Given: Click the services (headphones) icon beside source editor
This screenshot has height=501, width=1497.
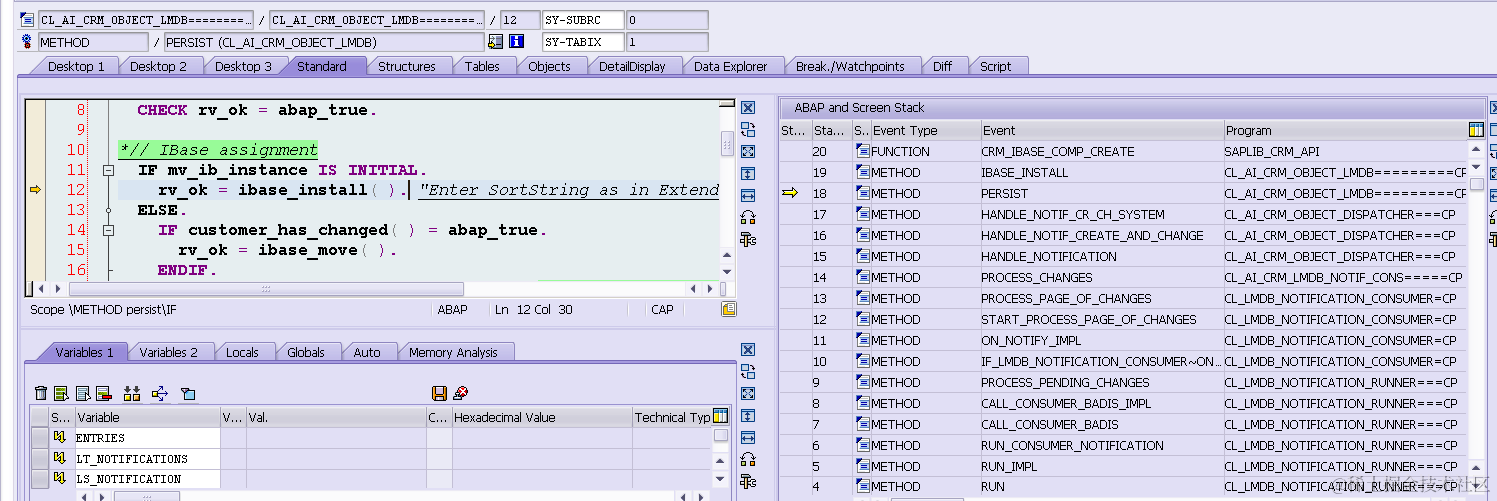Looking at the screenshot, I should (x=748, y=217).
